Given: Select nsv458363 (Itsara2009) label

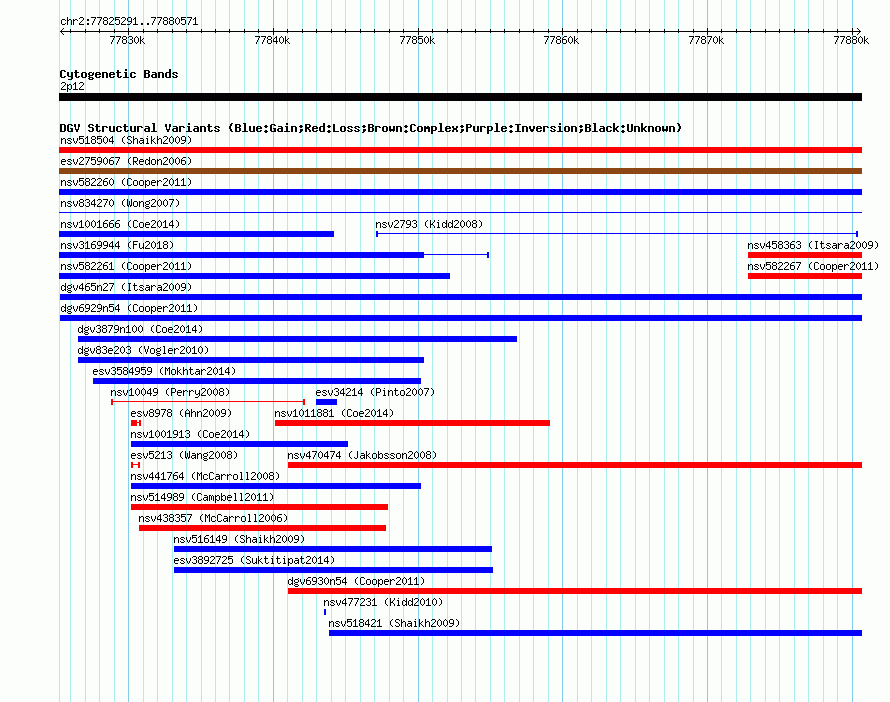Looking at the screenshot, I should click(x=813, y=245).
